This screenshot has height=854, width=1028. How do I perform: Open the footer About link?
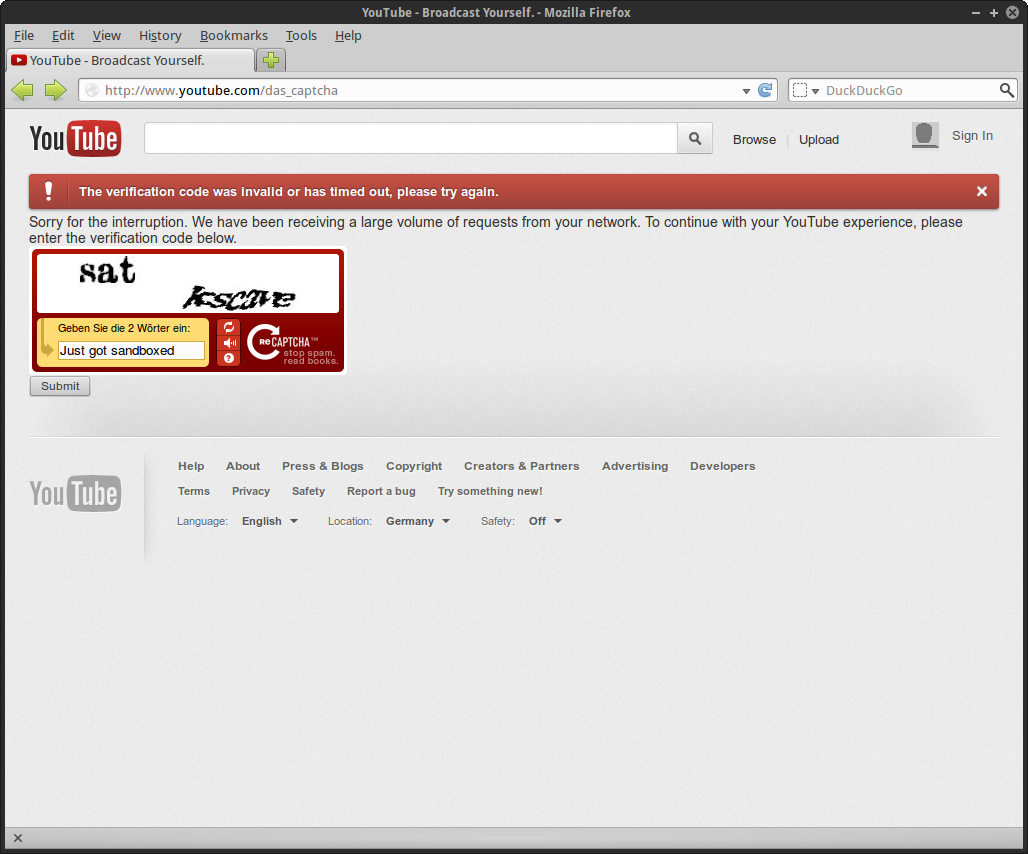(243, 466)
